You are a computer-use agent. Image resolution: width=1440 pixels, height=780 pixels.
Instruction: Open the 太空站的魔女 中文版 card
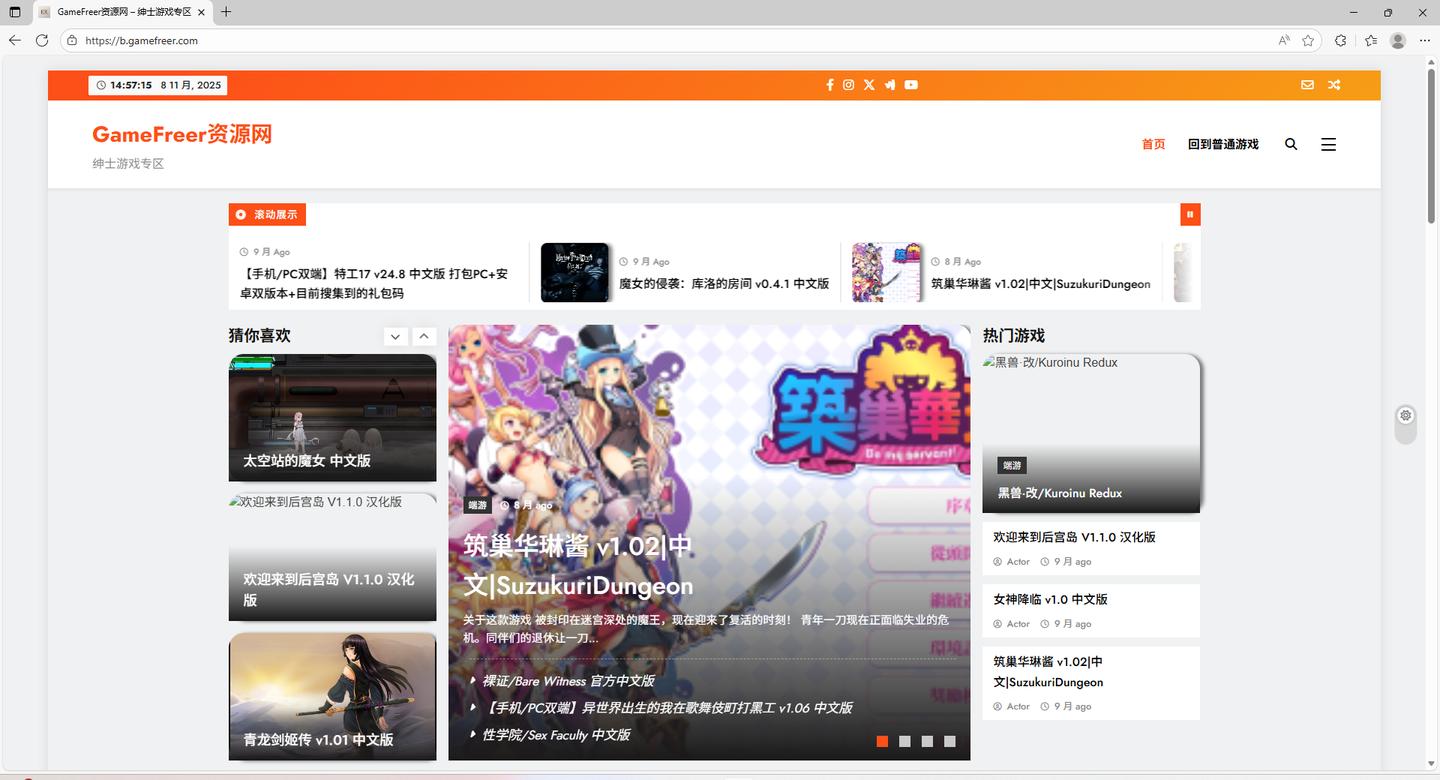332,418
